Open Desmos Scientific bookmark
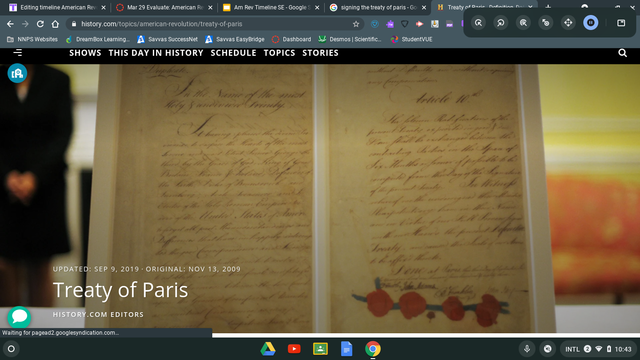Screen dimensions: 640x360 coord(350,39)
